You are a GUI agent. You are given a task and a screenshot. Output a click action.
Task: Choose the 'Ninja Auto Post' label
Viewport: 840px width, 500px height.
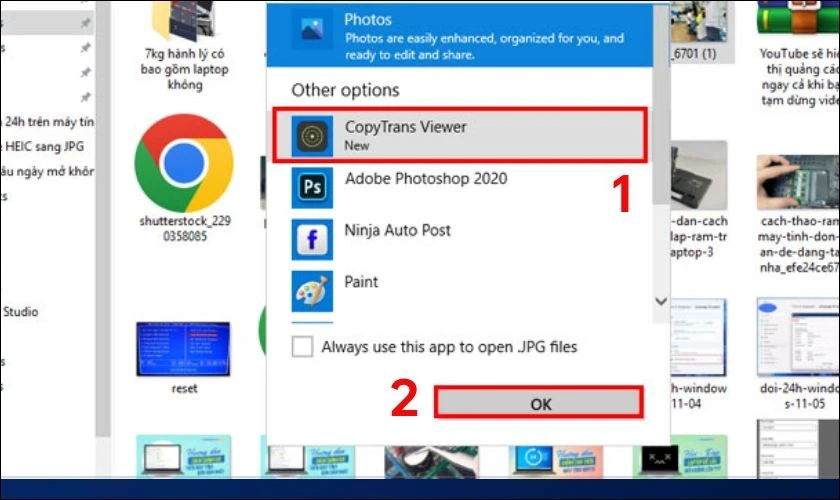pos(398,230)
